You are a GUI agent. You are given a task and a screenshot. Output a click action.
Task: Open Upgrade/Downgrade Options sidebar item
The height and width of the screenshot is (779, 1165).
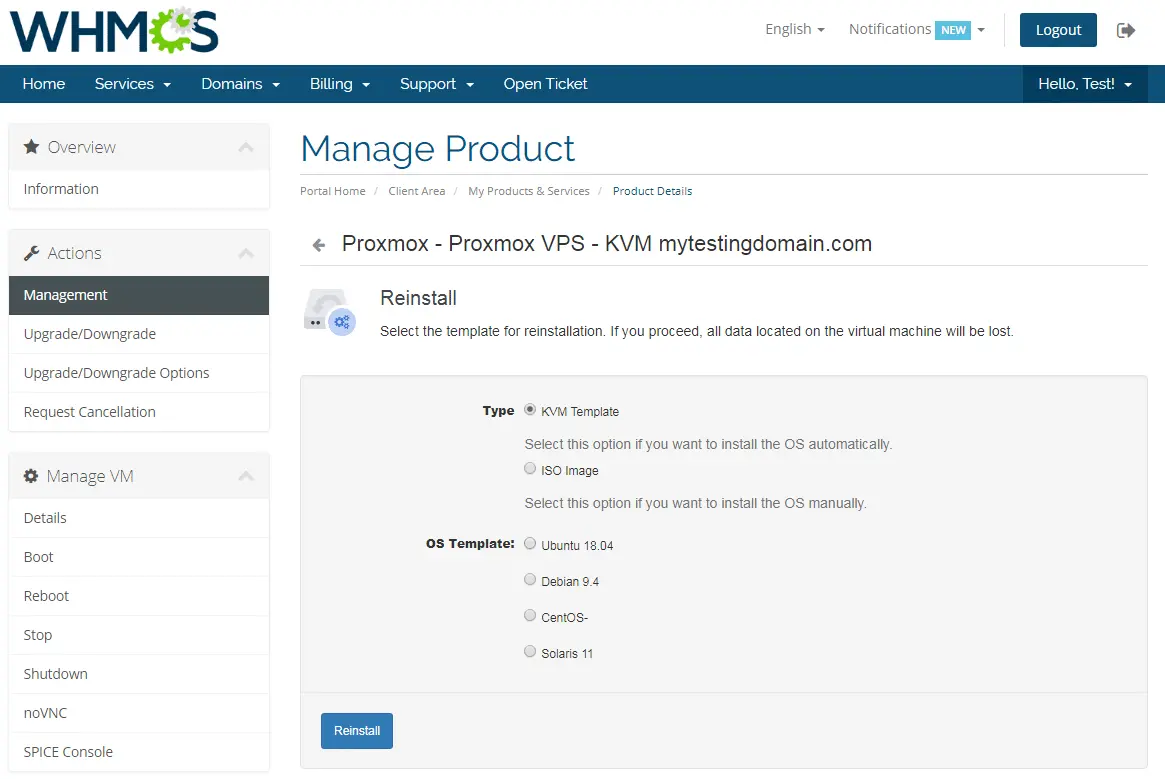point(139,373)
